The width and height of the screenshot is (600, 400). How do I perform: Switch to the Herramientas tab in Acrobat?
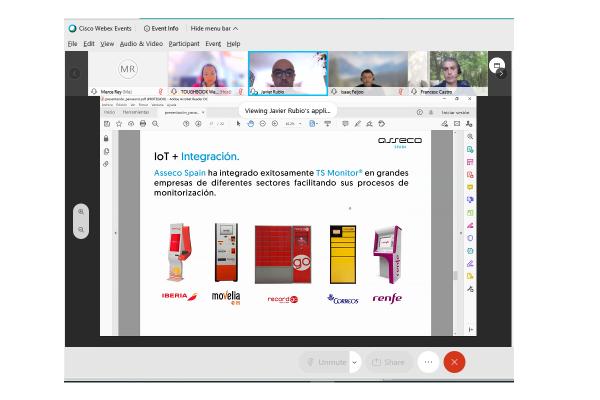click(x=136, y=113)
